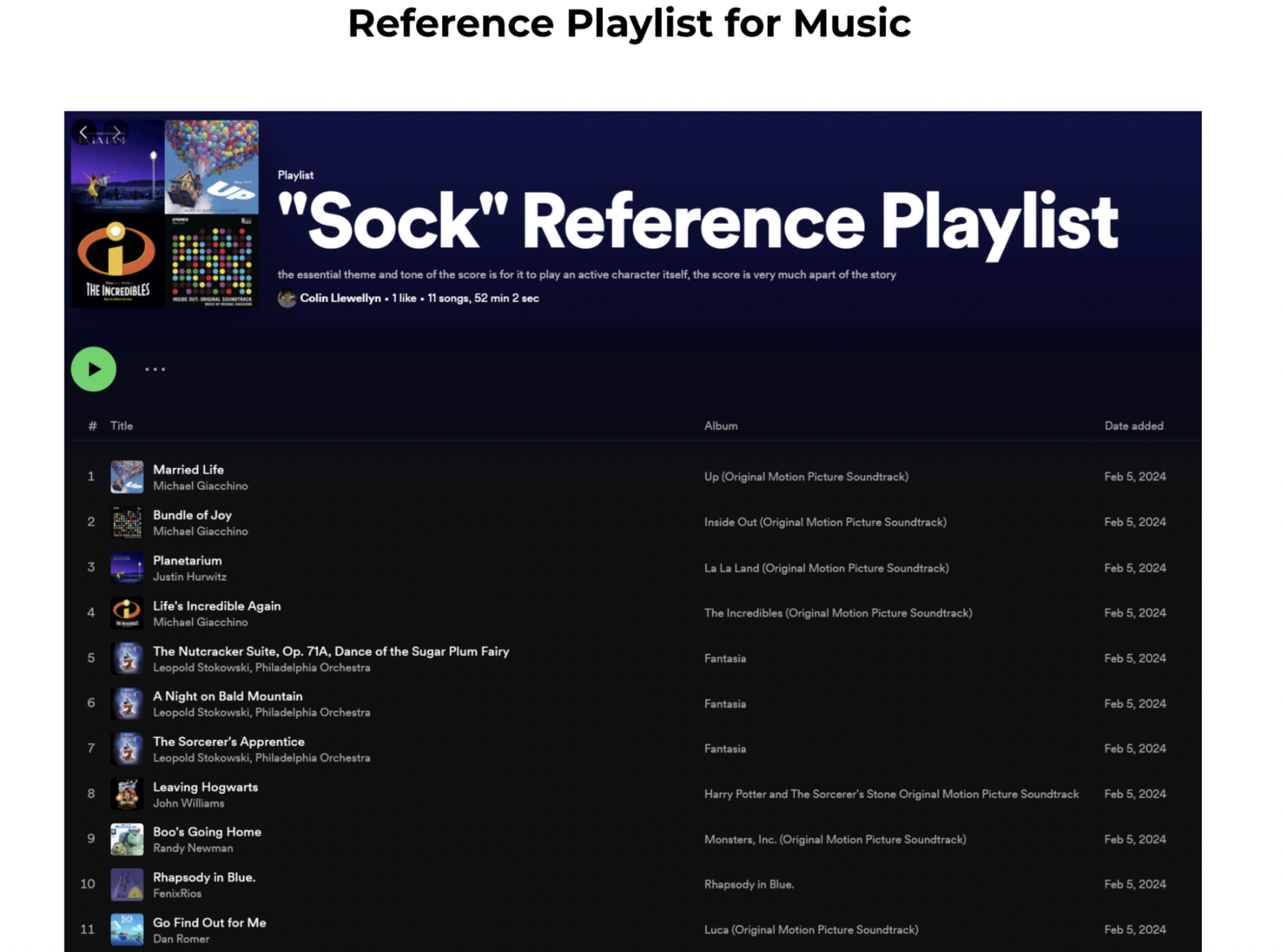Select the Leaving Hogwarts track title
Viewport: 1282px width, 952px height.
coord(205,787)
